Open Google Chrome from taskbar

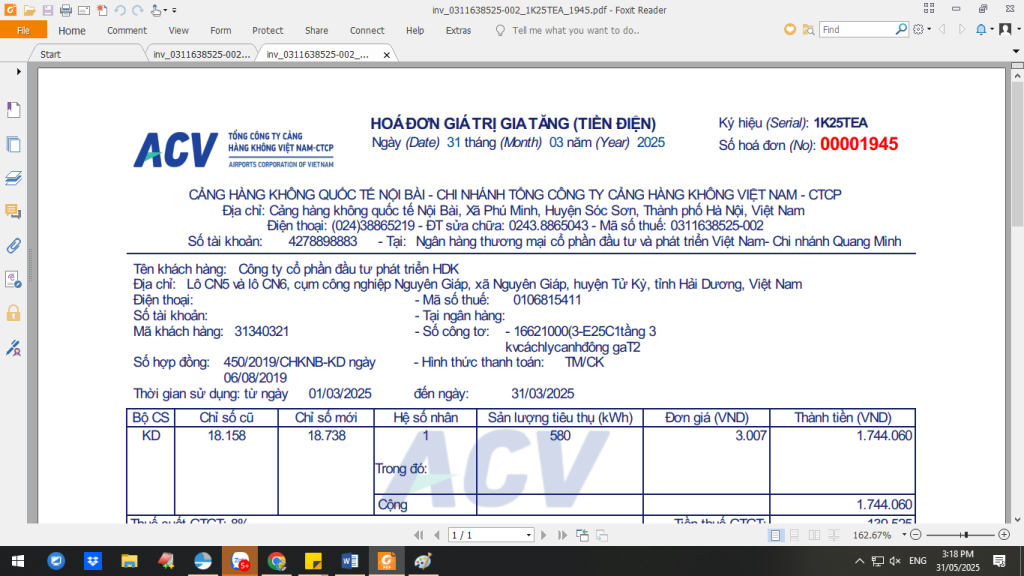point(276,561)
